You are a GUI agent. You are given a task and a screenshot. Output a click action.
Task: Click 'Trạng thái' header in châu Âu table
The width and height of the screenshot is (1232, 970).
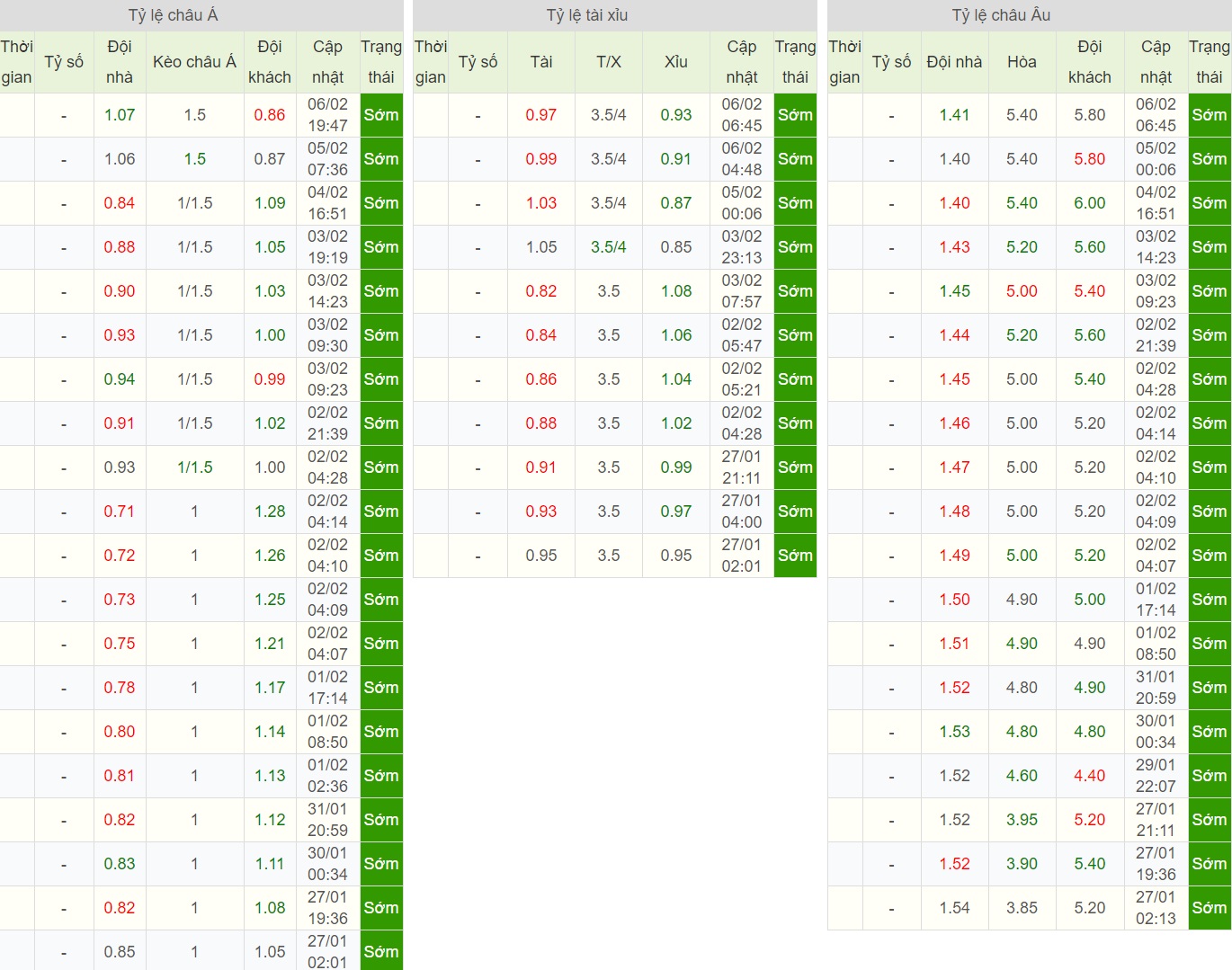1210,62
